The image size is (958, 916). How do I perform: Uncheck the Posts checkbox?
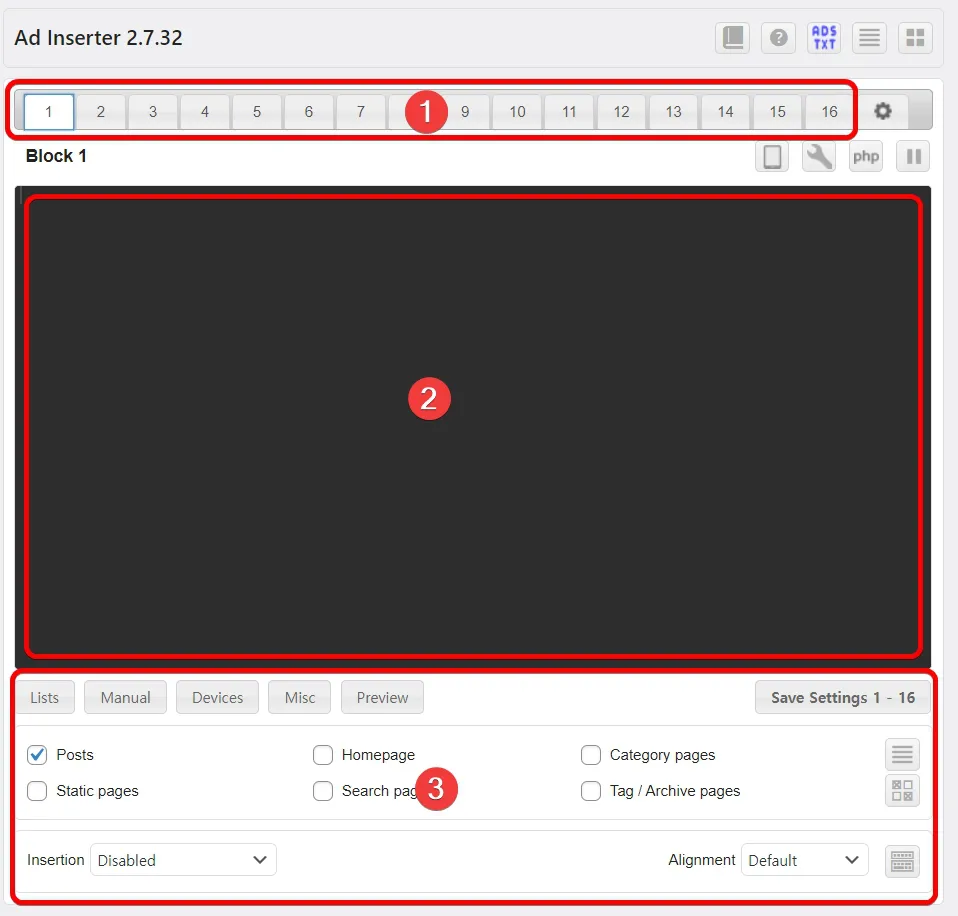(37, 755)
